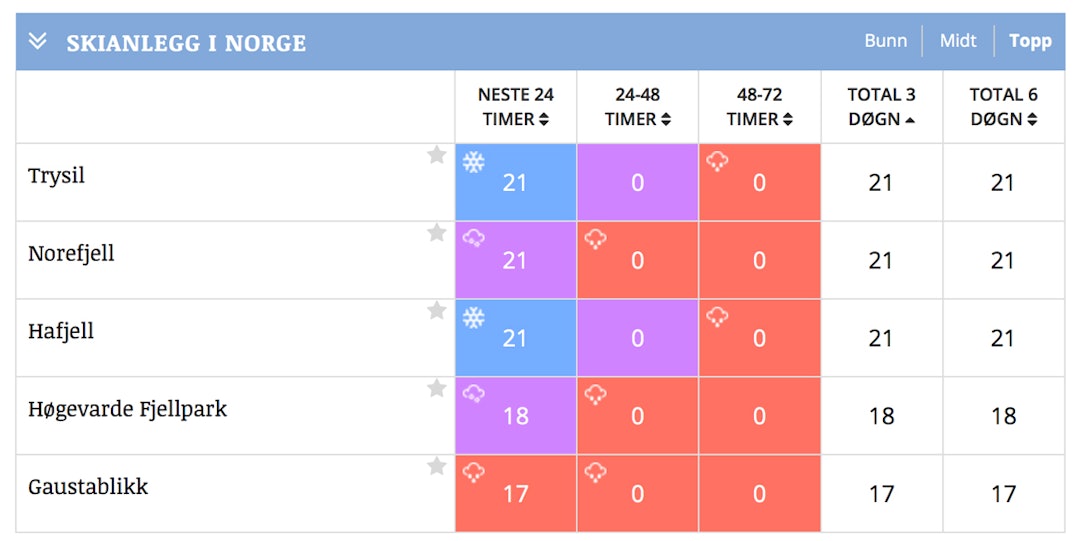Sort by 48-72 Timer column
Viewport: 1080px width, 541px height.
759,107
